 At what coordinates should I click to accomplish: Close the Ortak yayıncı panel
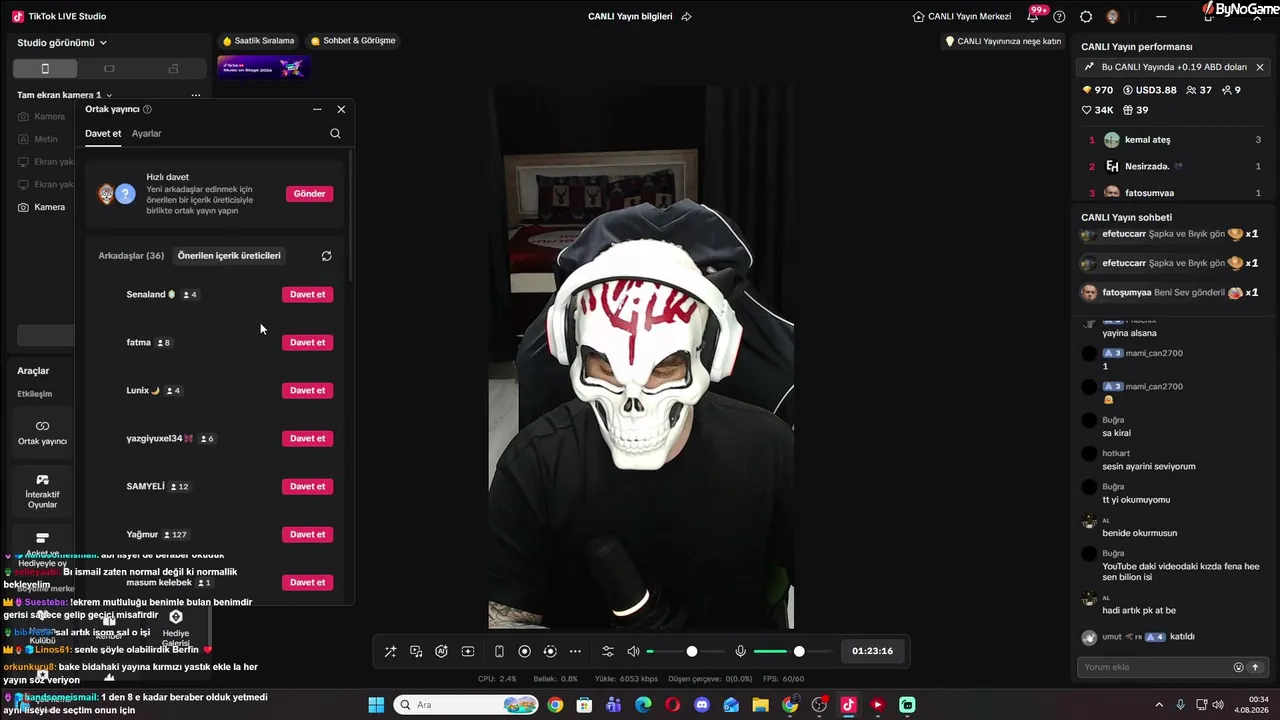pyautogui.click(x=341, y=109)
